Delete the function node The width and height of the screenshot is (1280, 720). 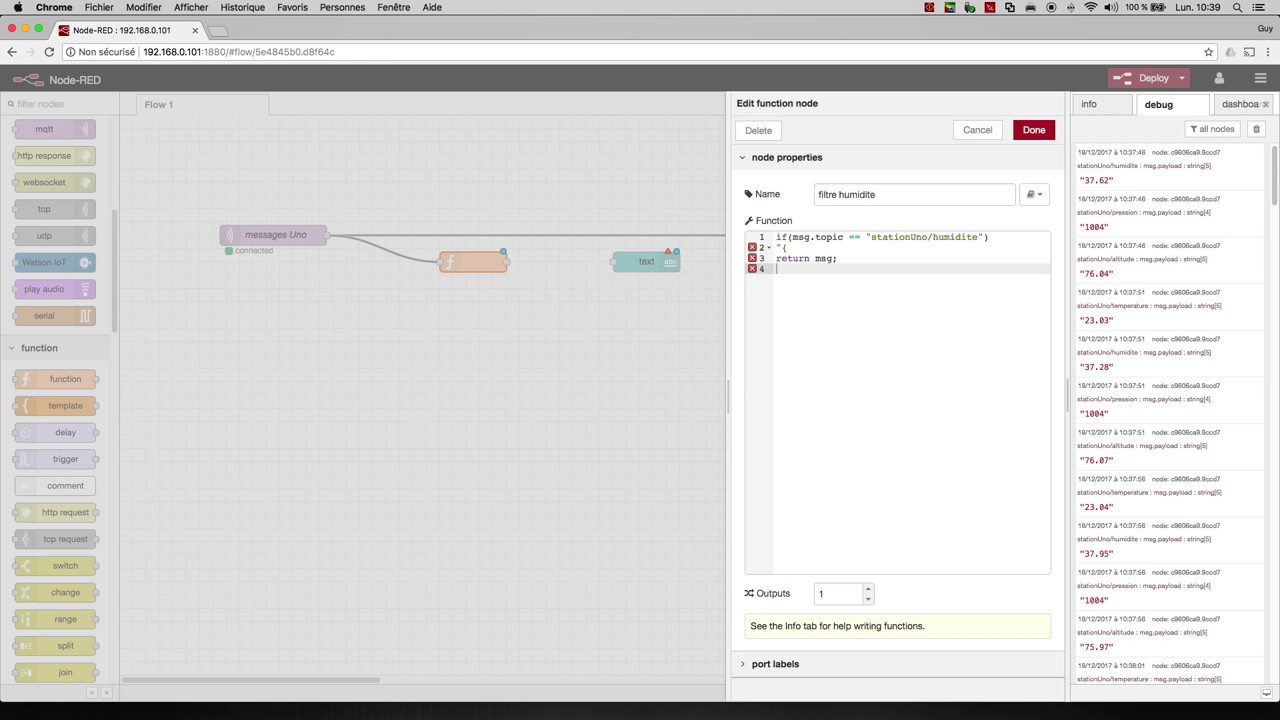(759, 130)
